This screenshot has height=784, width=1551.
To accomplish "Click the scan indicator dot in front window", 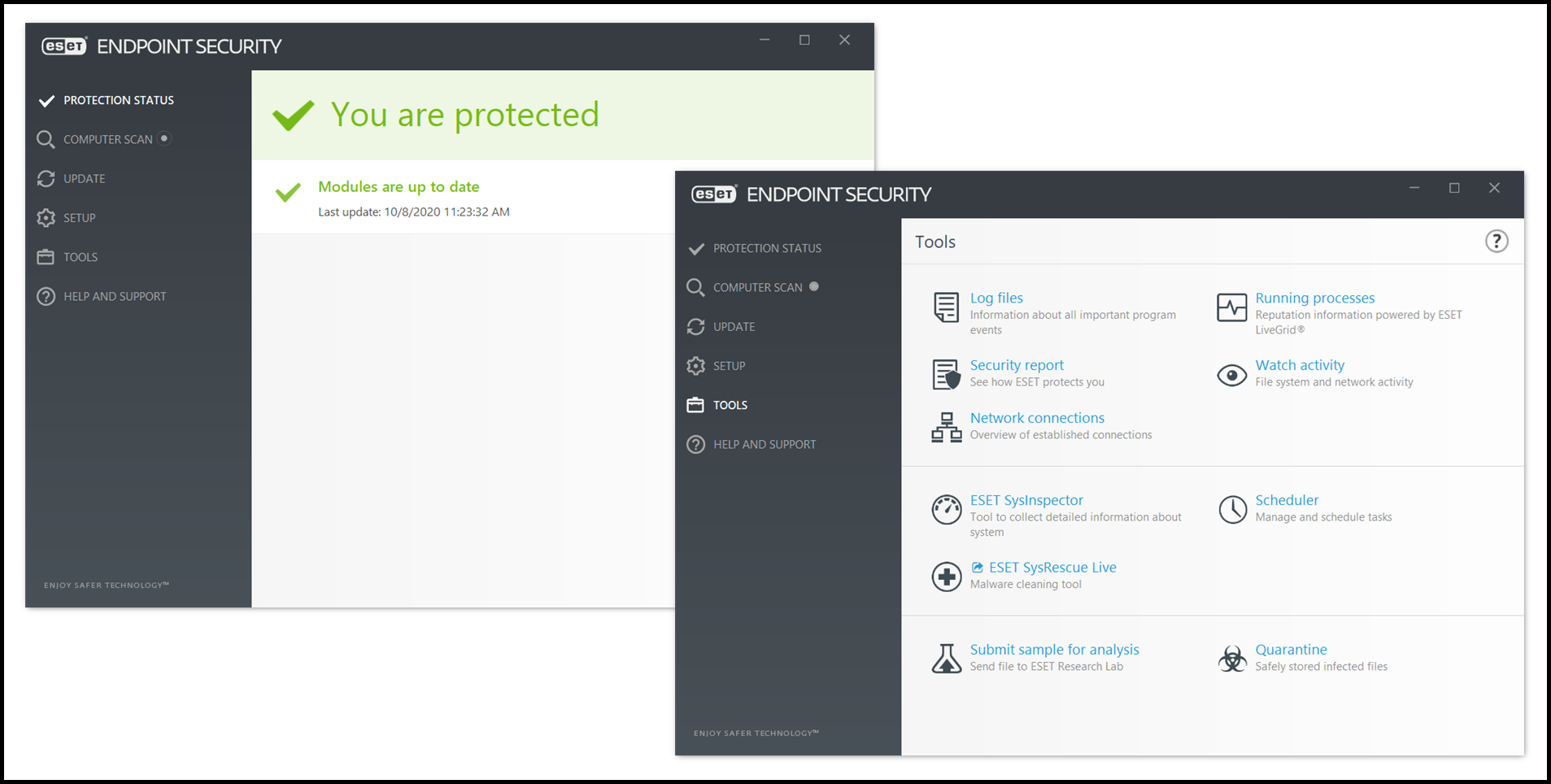I will coord(813,286).
